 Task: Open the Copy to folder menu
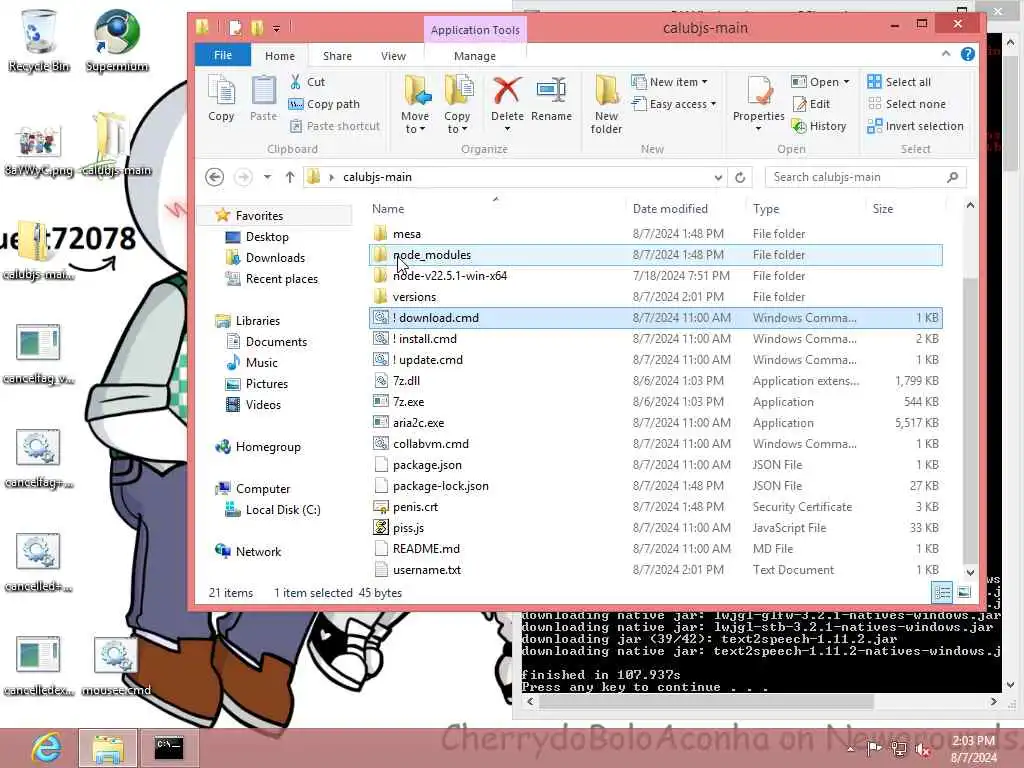457,104
